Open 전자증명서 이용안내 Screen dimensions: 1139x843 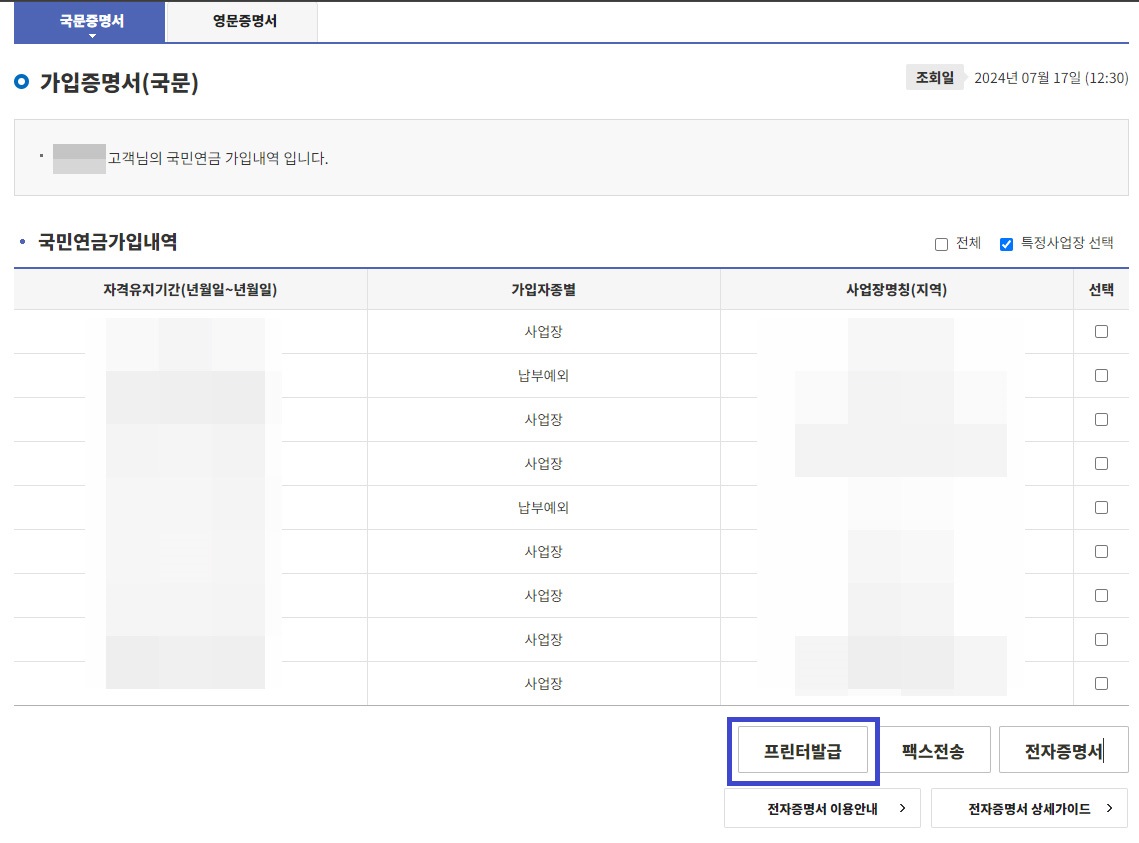[822, 808]
